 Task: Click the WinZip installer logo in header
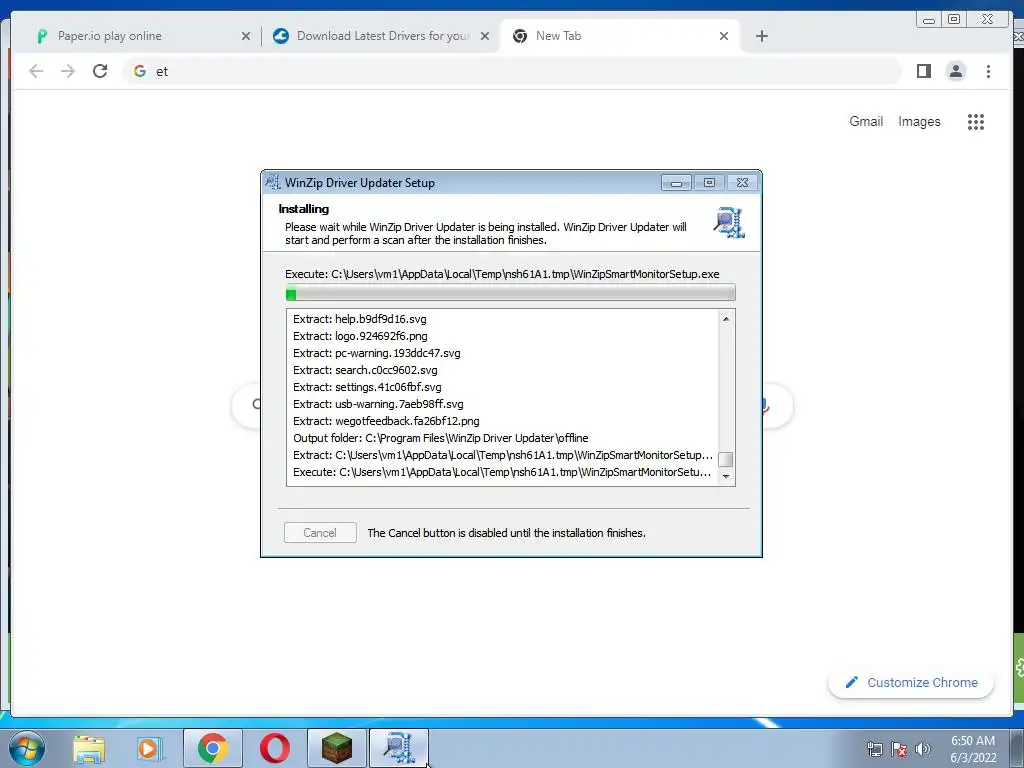pyautogui.click(x=729, y=223)
